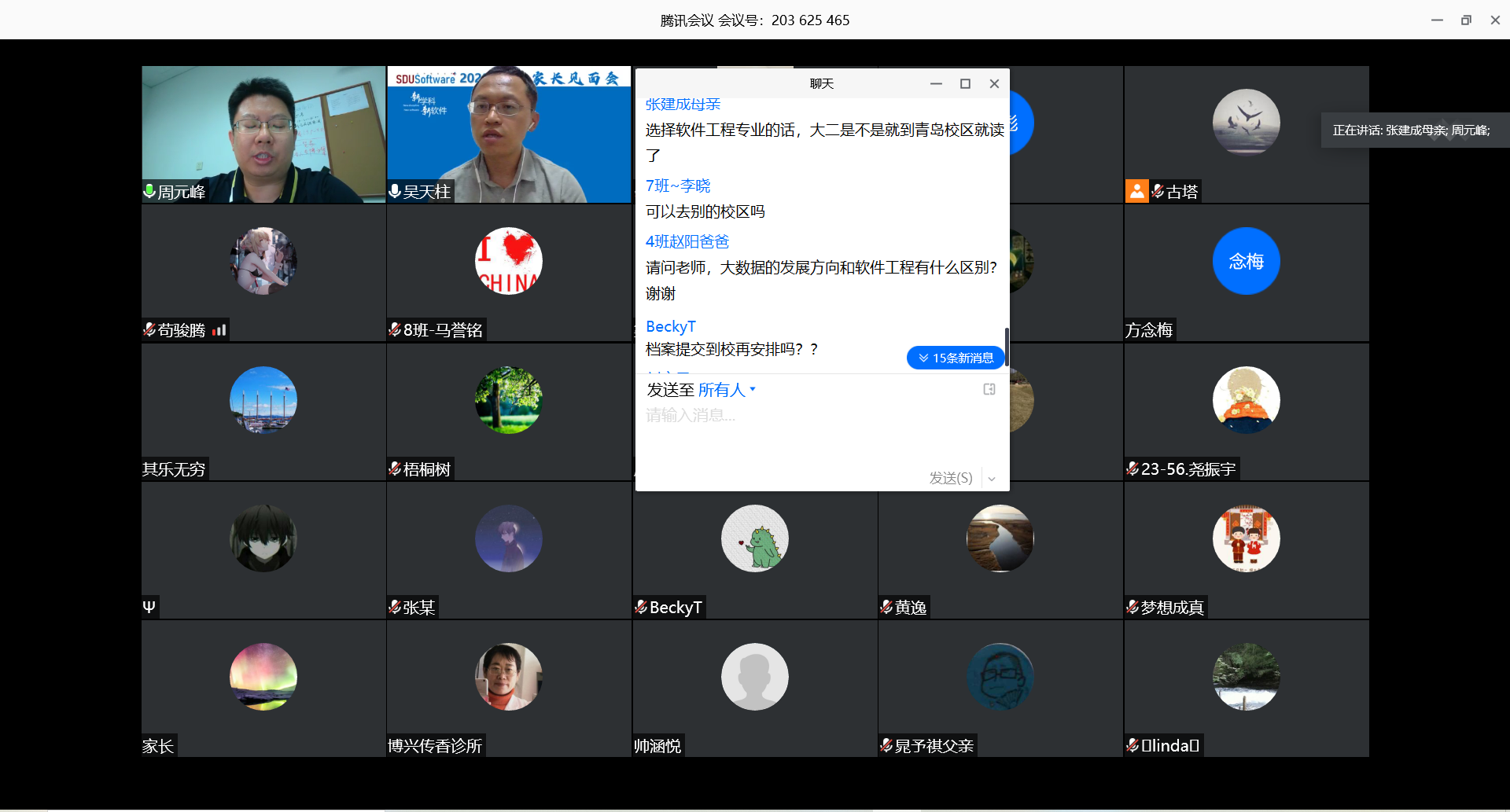Click the signal strength bars beside 苟骏腾
The height and width of the screenshot is (812, 1510).
pos(219,330)
